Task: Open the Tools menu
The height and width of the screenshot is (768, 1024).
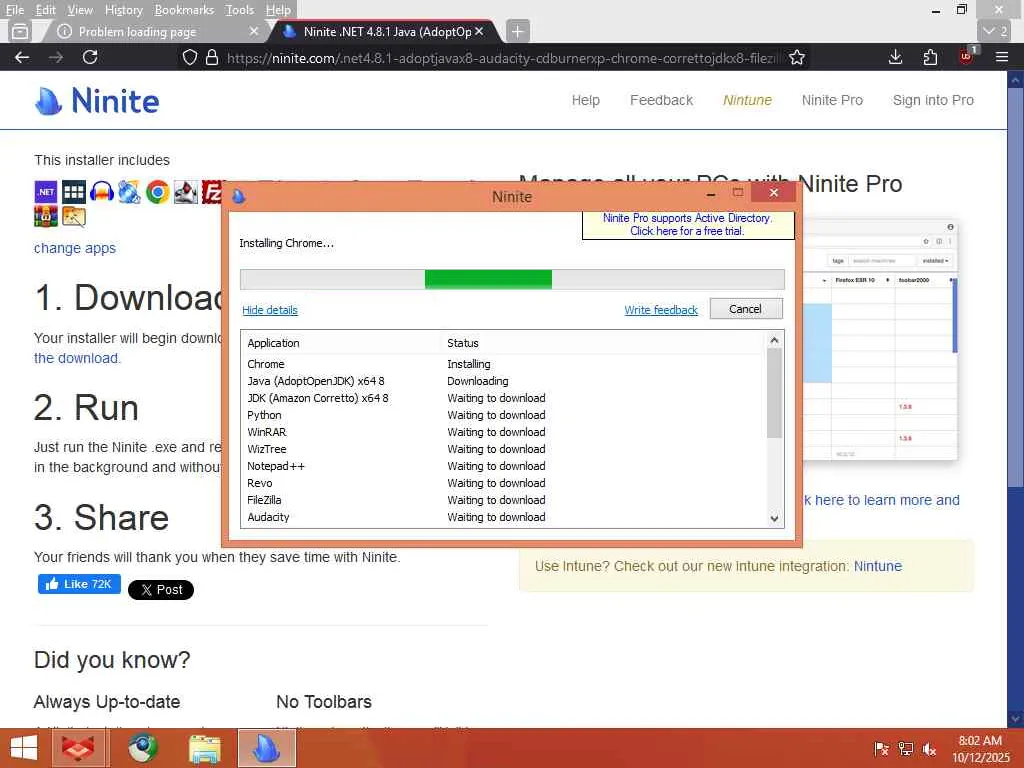Action: click(240, 10)
